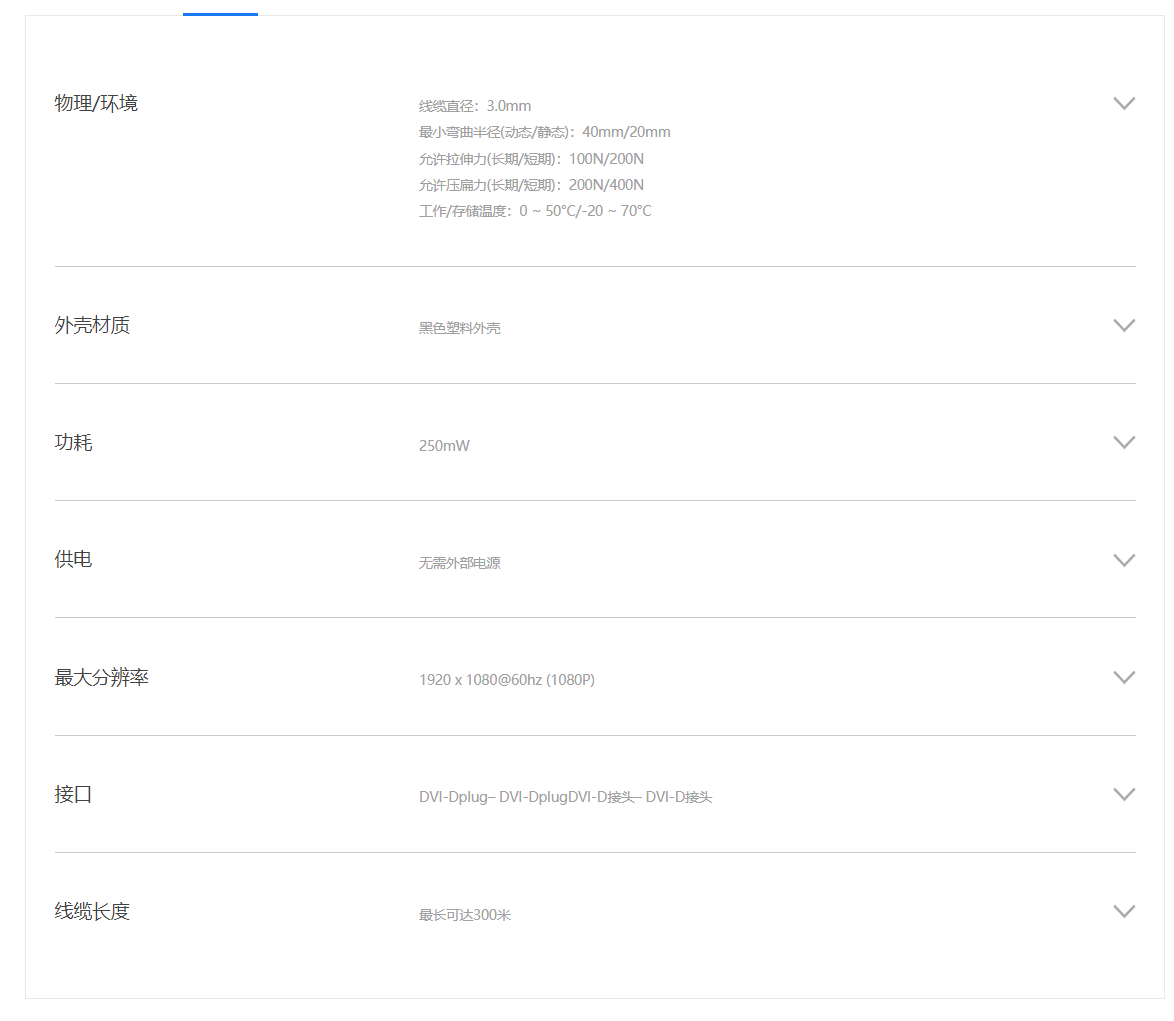Image resolution: width=1174 pixels, height=1021 pixels.
Task: Click the 无需外部电源 value
Action: click(460, 563)
